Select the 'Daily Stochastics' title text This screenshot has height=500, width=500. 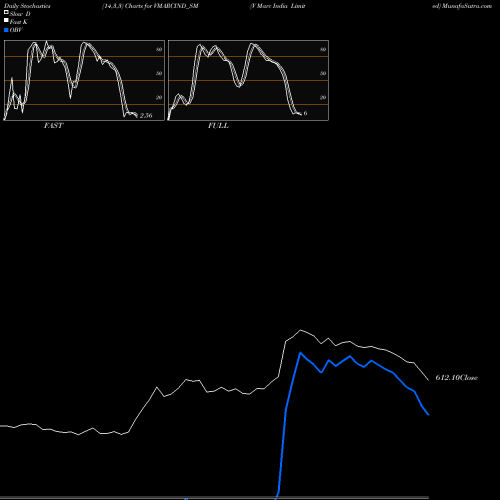[27, 6]
